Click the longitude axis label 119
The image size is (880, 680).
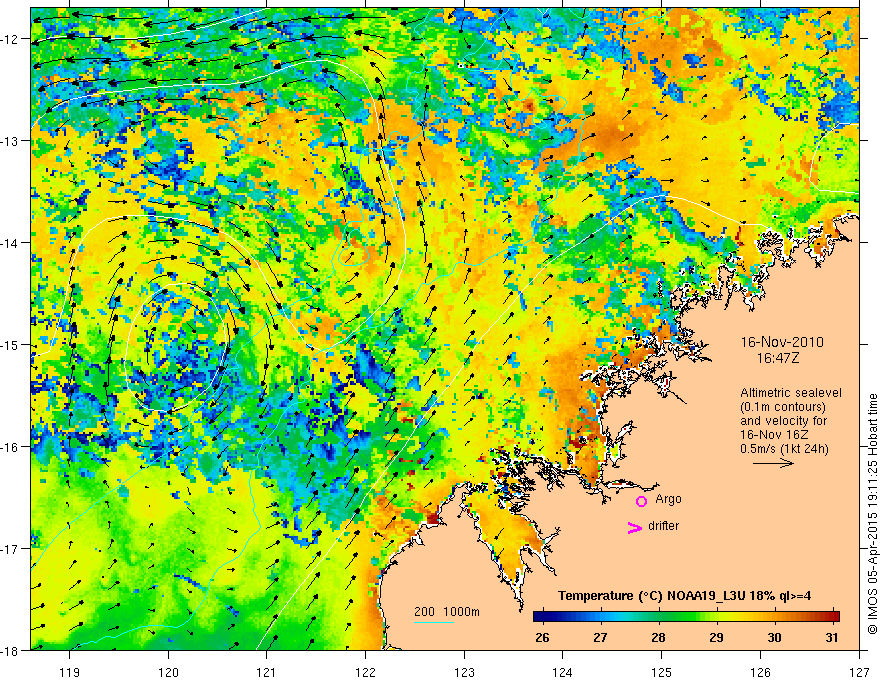(x=70, y=672)
